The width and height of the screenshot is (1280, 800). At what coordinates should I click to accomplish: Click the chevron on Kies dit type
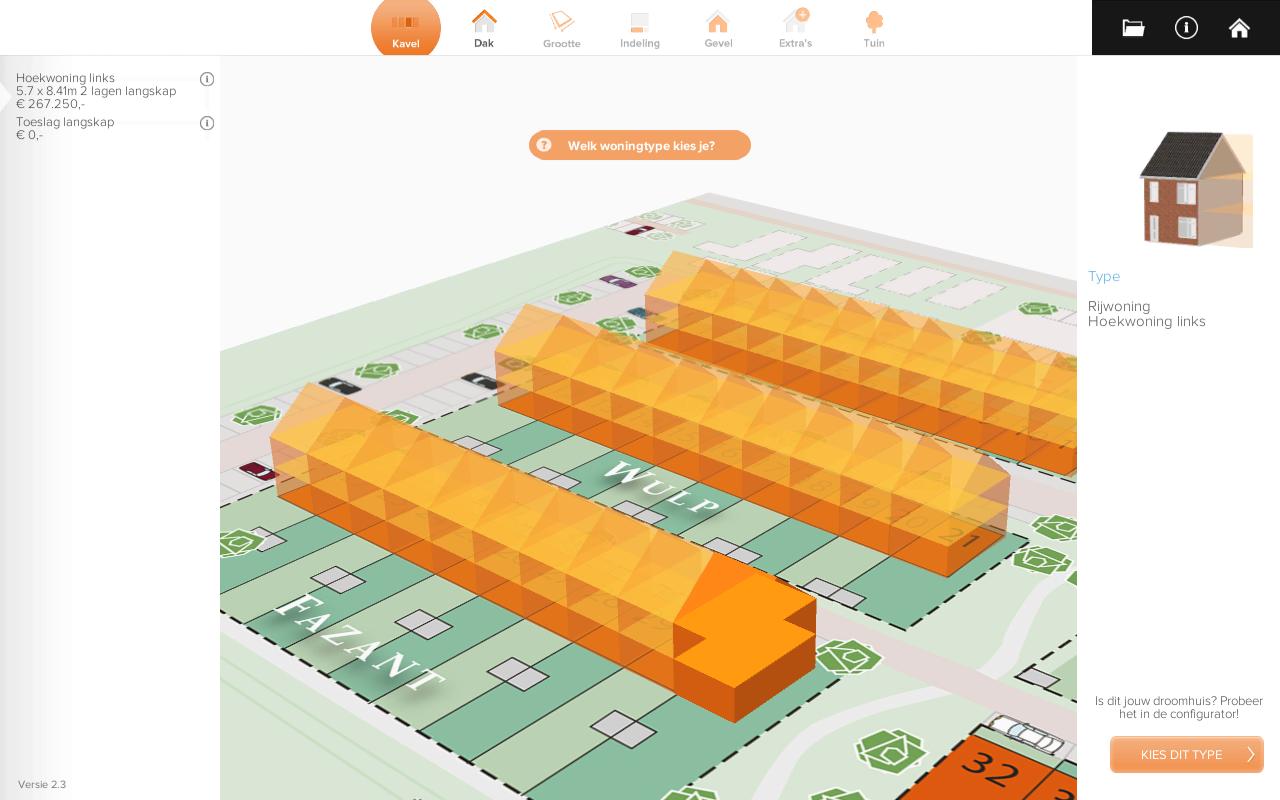(1250, 755)
